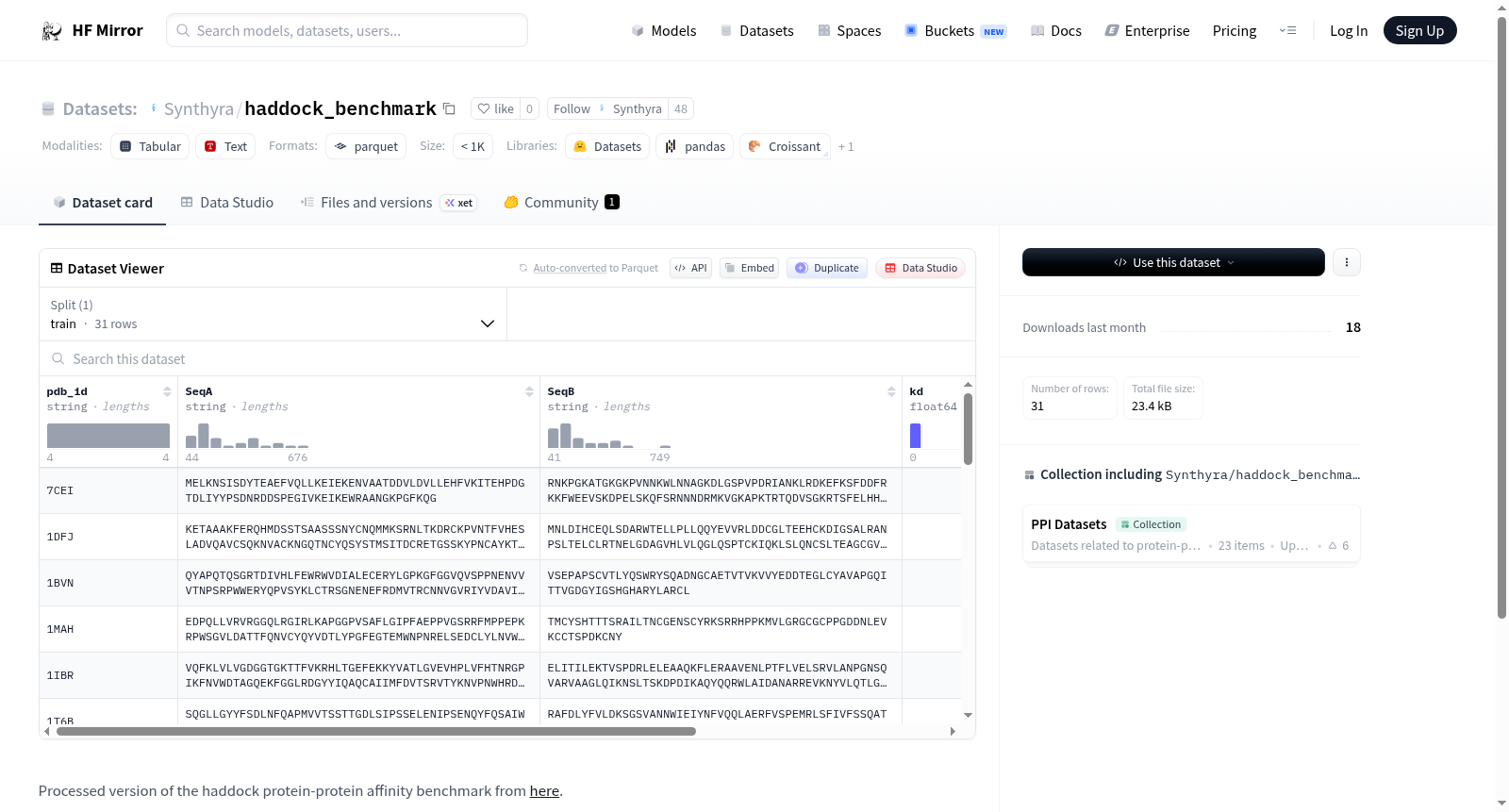Click the here link in description
This screenshot has width=1509, height=812.
coord(544,791)
